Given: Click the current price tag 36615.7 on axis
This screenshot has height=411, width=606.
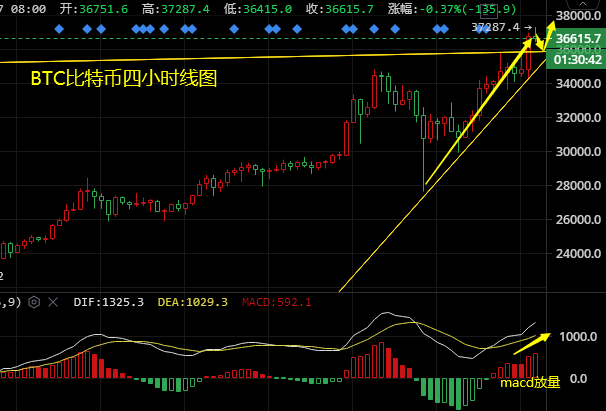Looking at the screenshot, I should coord(578,39).
